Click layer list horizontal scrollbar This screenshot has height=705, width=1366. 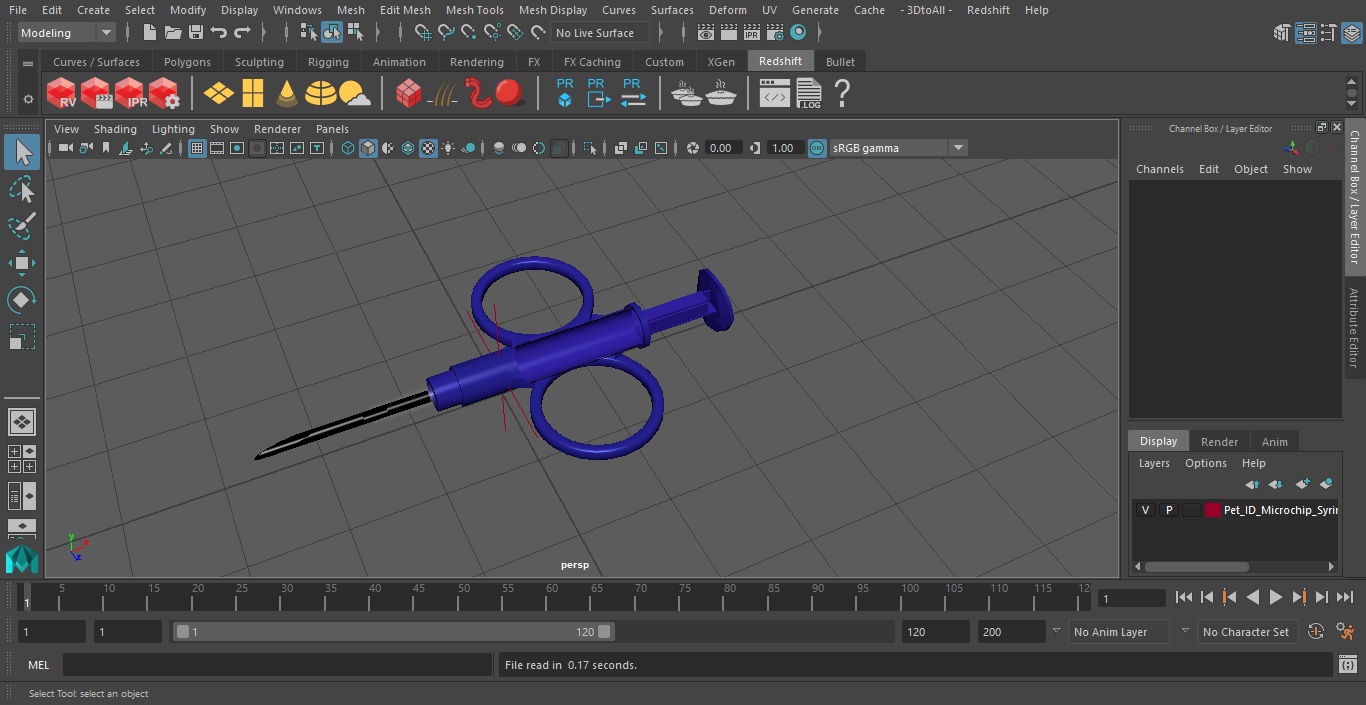(x=1197, y=566)
